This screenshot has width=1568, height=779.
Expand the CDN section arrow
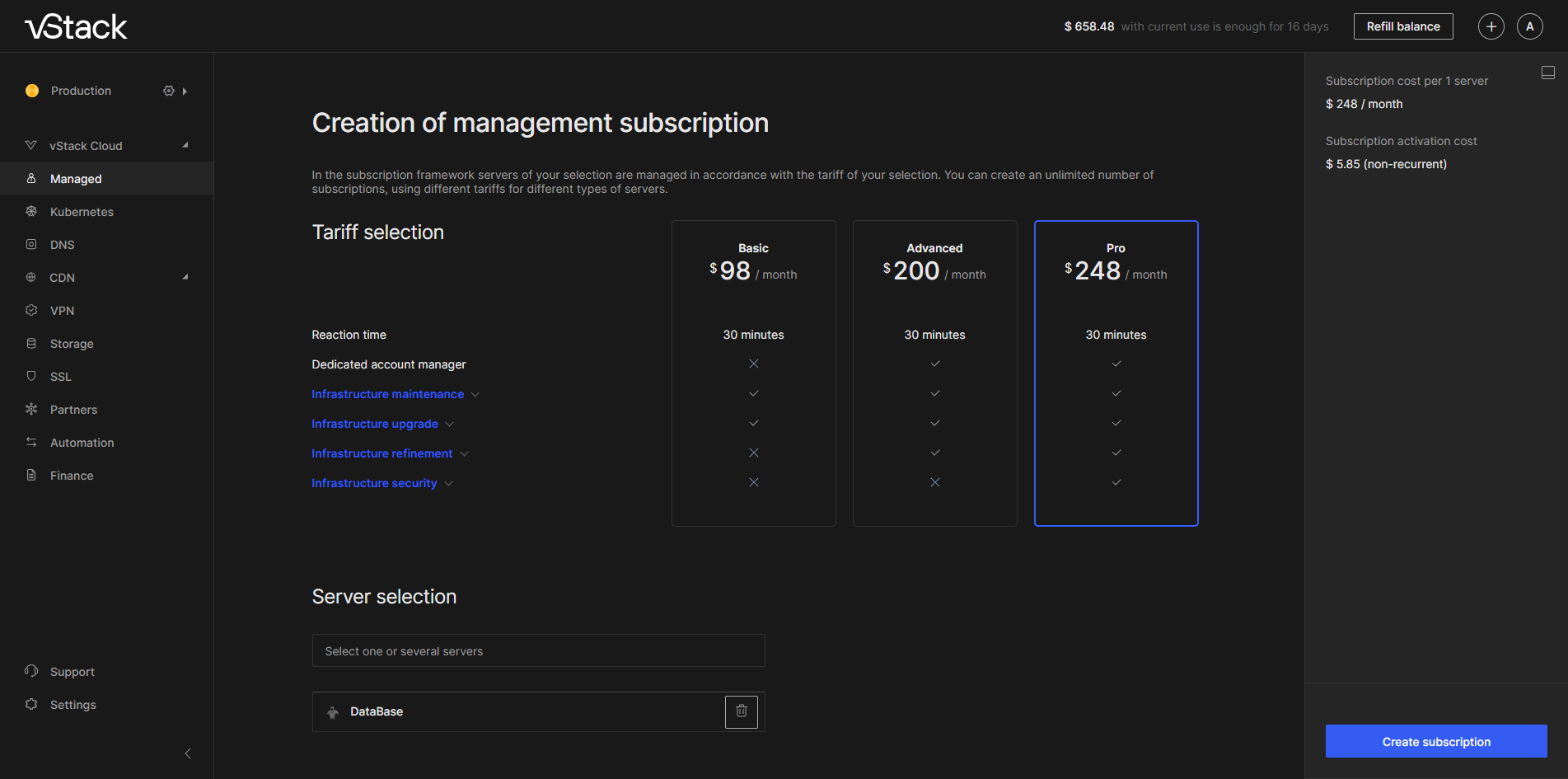185,277
